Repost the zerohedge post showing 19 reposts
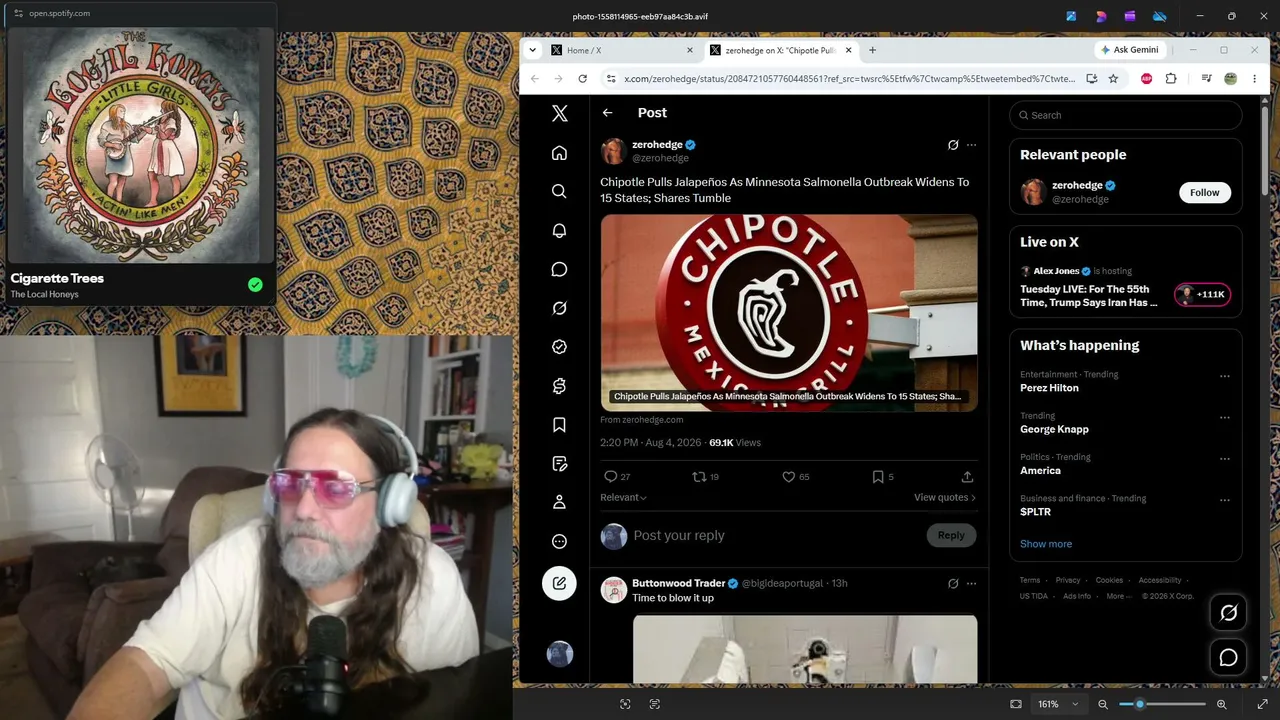This screenshot has height=720, width=1280. pos(706,477)
